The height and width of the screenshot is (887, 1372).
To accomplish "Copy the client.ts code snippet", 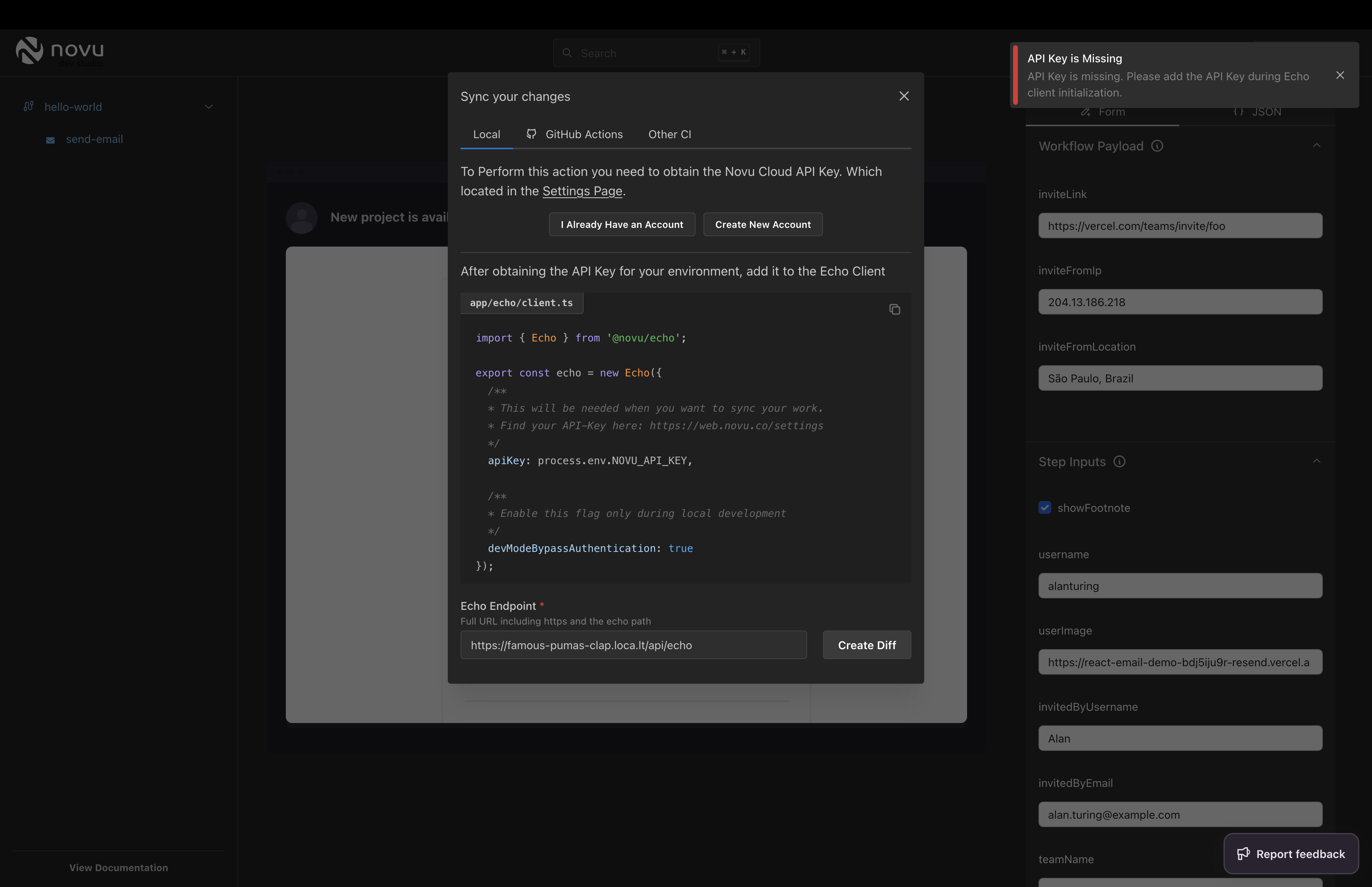I will tap(894, 310).
